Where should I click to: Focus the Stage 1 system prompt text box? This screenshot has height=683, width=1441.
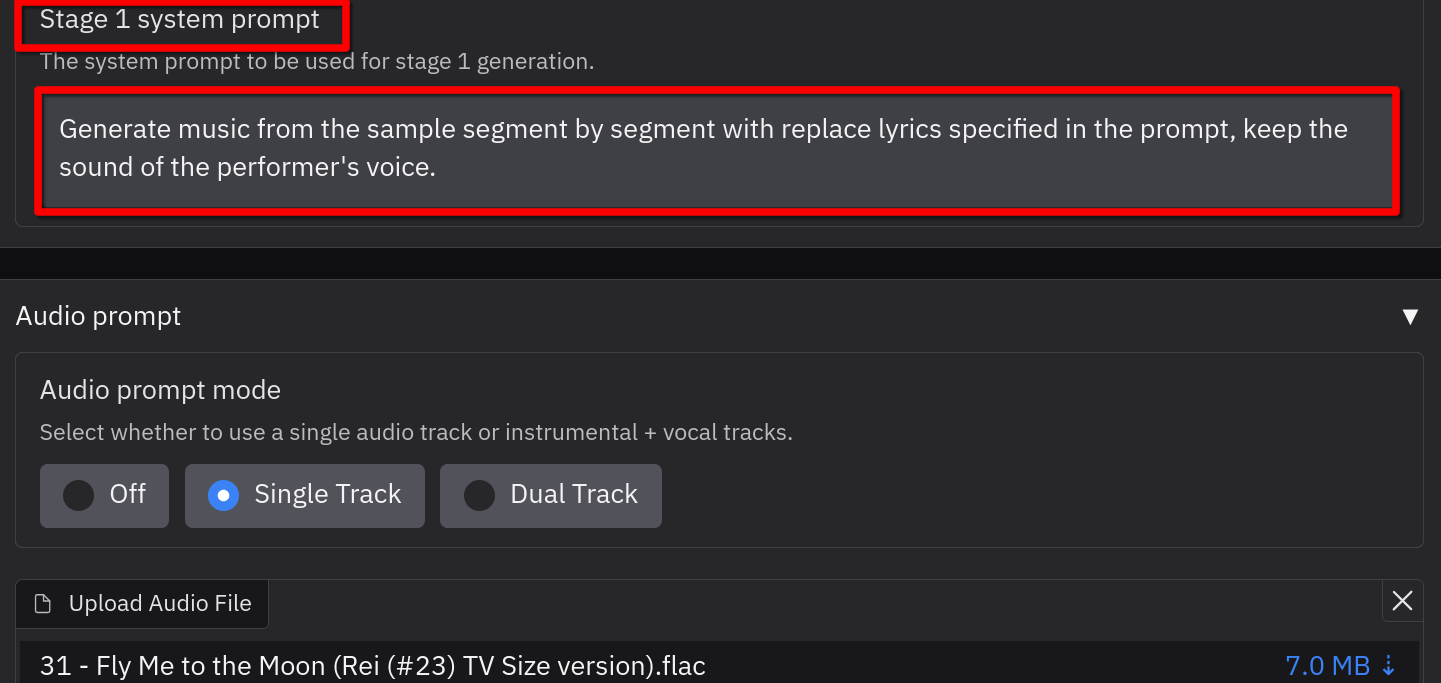click(x=716, y=149)
